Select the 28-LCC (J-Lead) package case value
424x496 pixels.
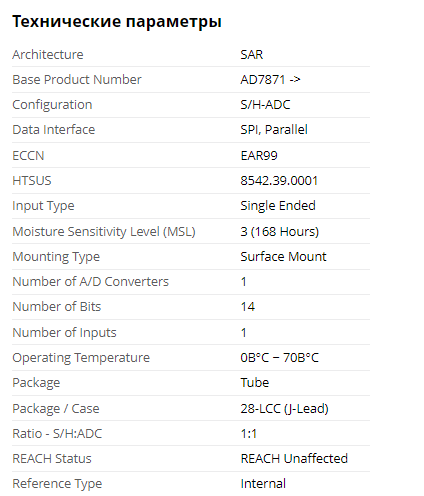point(285,409)
